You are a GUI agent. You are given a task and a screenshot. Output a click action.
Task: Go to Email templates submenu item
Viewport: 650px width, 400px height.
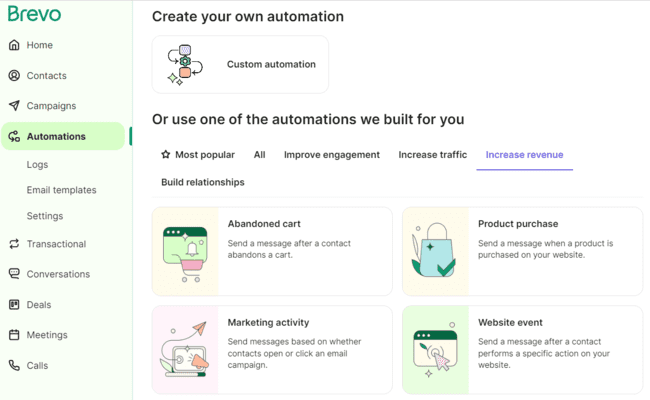62,190
